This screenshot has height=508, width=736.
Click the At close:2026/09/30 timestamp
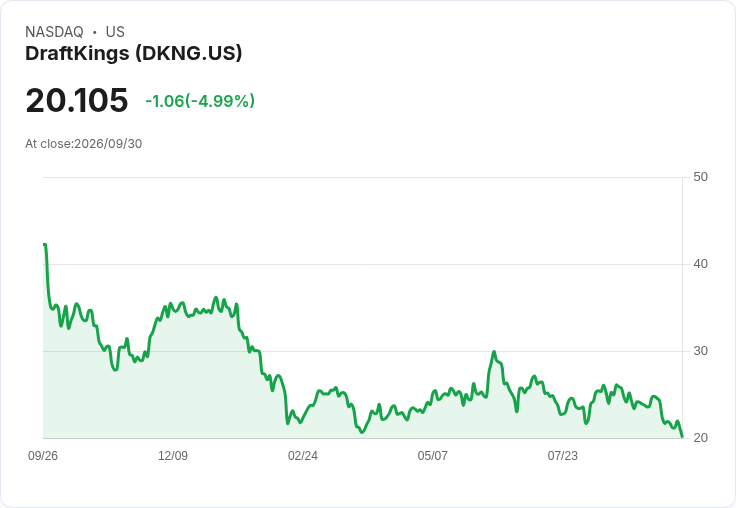(84, 144)
